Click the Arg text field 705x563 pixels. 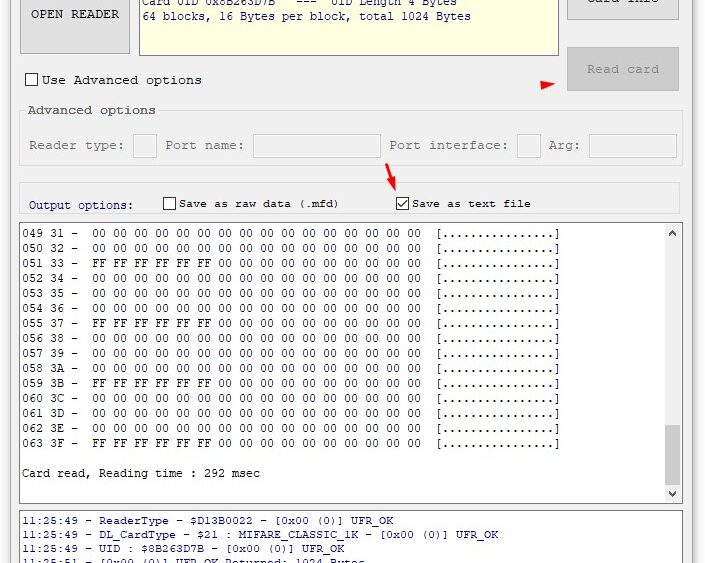click(x=633, y=146)
